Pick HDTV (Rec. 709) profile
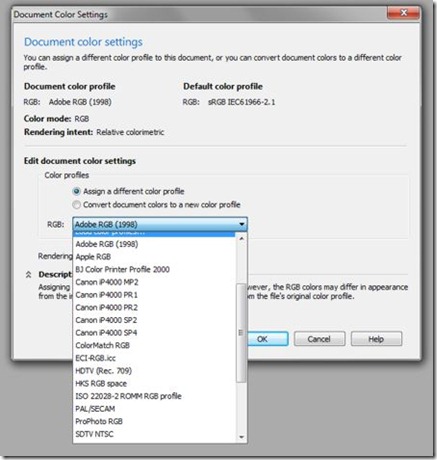437x460 pixels. pyautogui.click(x=155, y=371)
